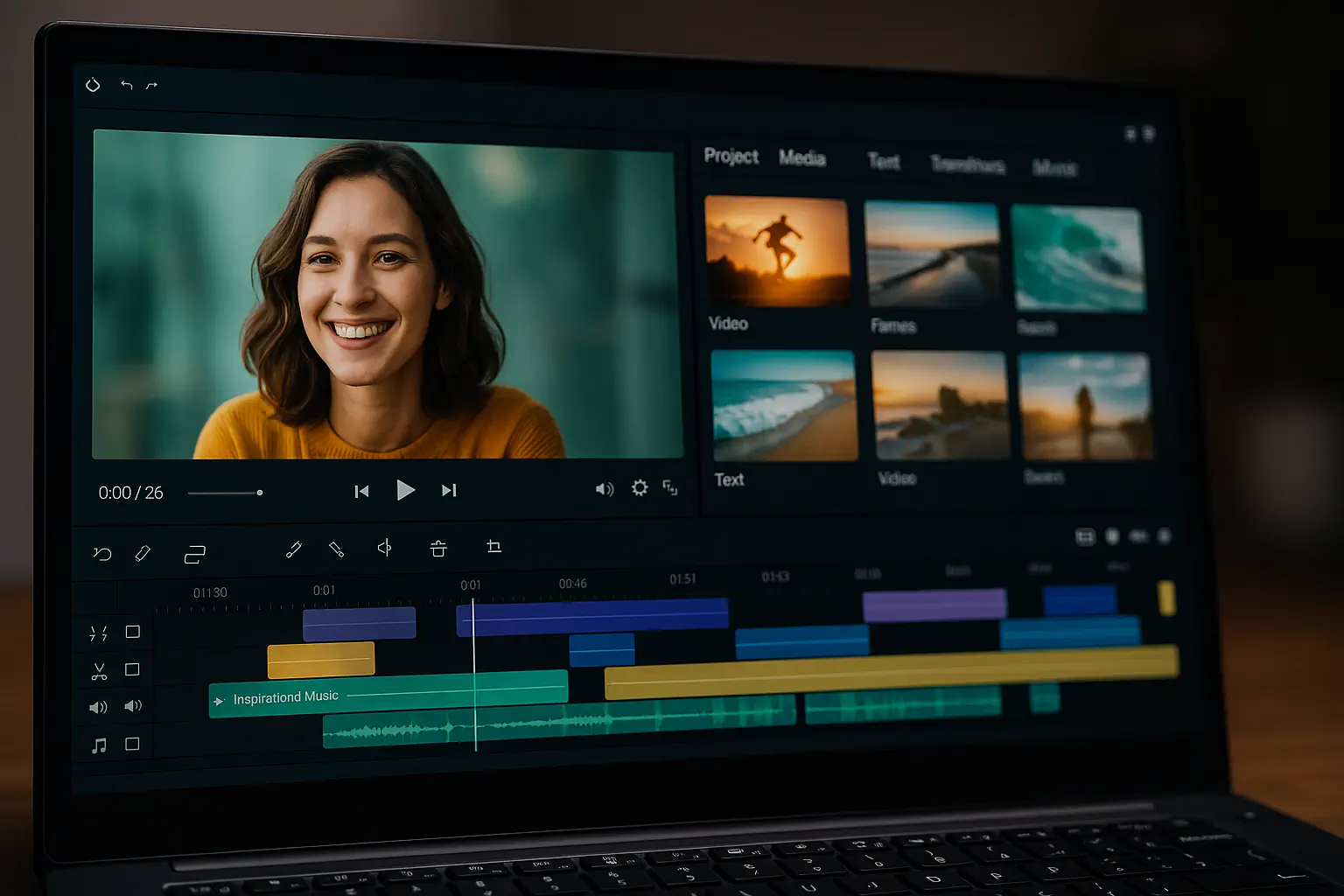Click the loop icon in the timeline toolbar
Image resolution: width=1344 pixels, height=896 pixels.
(194, 554)
